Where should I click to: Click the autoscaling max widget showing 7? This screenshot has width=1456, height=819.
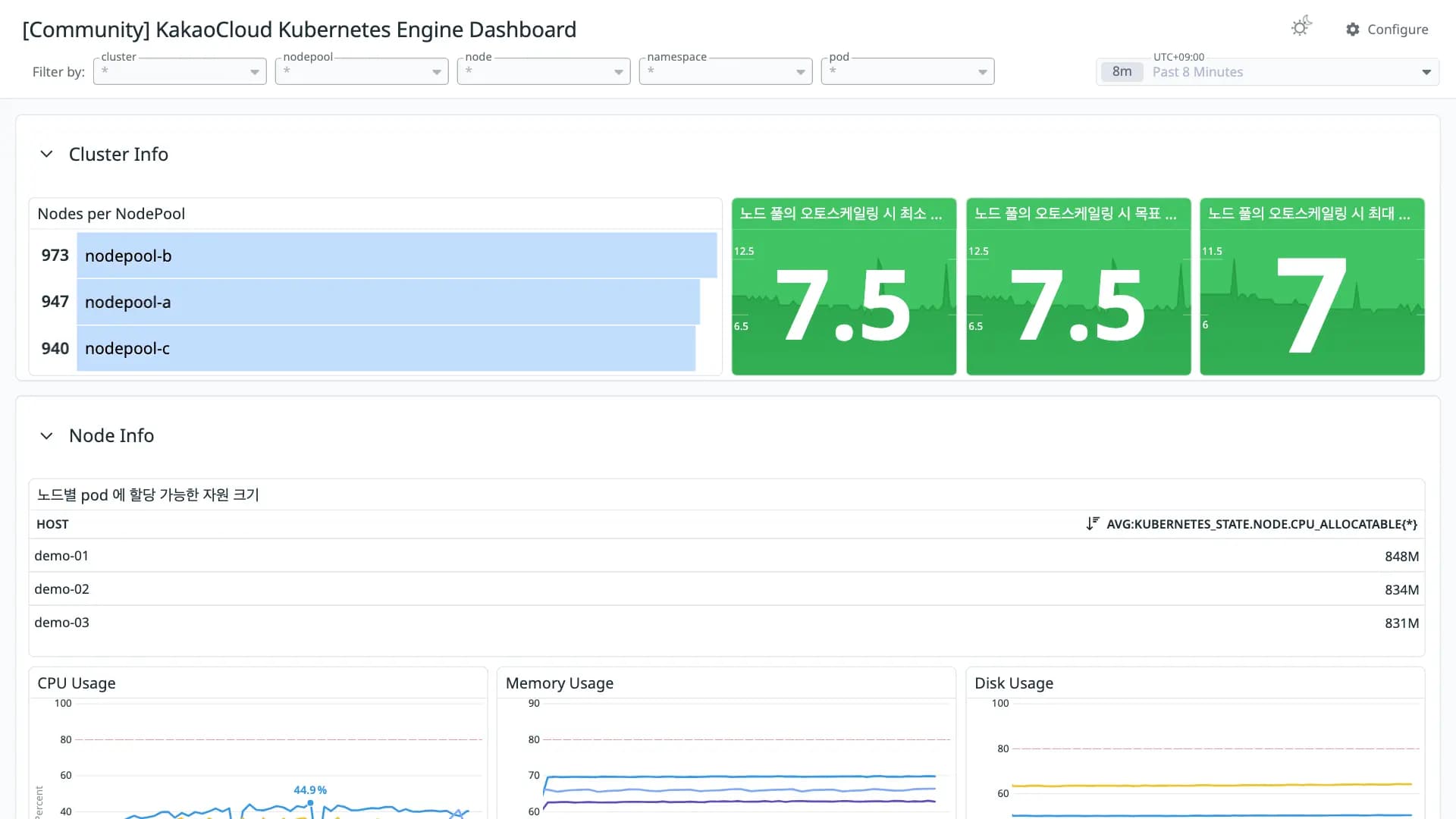pos(1312,287)
